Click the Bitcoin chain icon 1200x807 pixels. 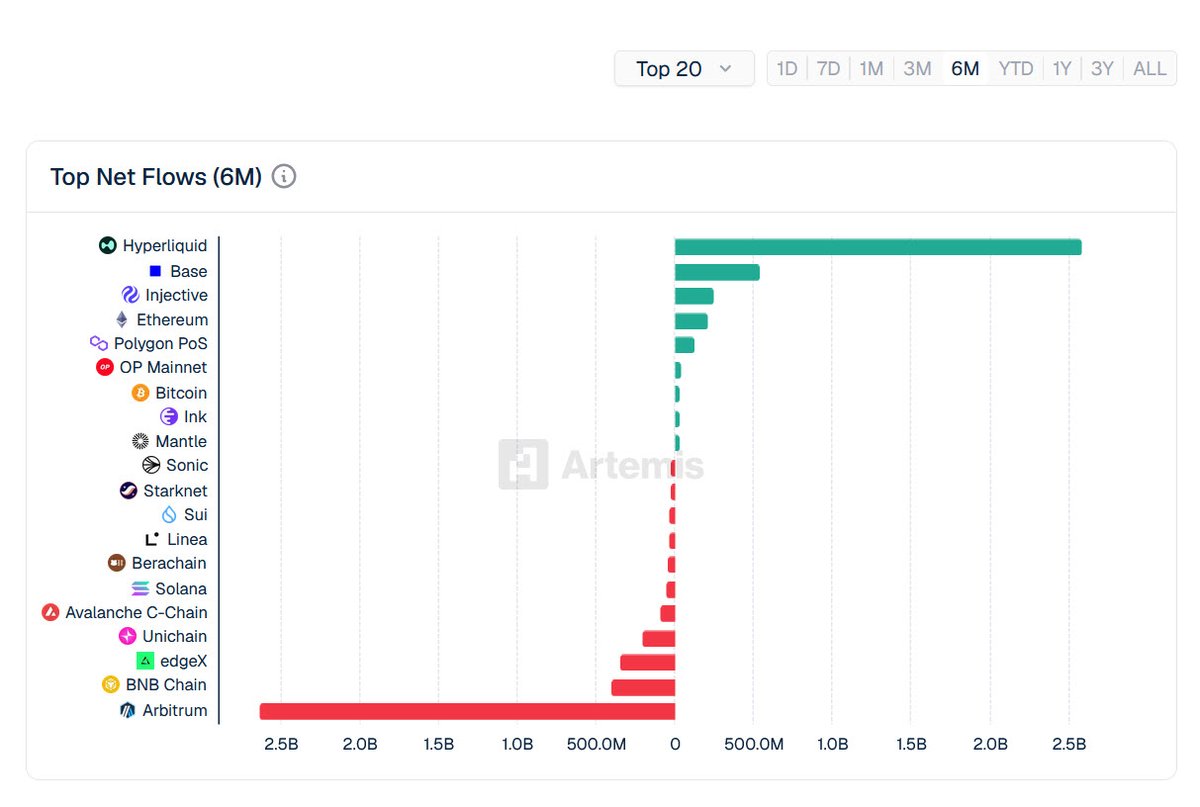coord(141,393)
